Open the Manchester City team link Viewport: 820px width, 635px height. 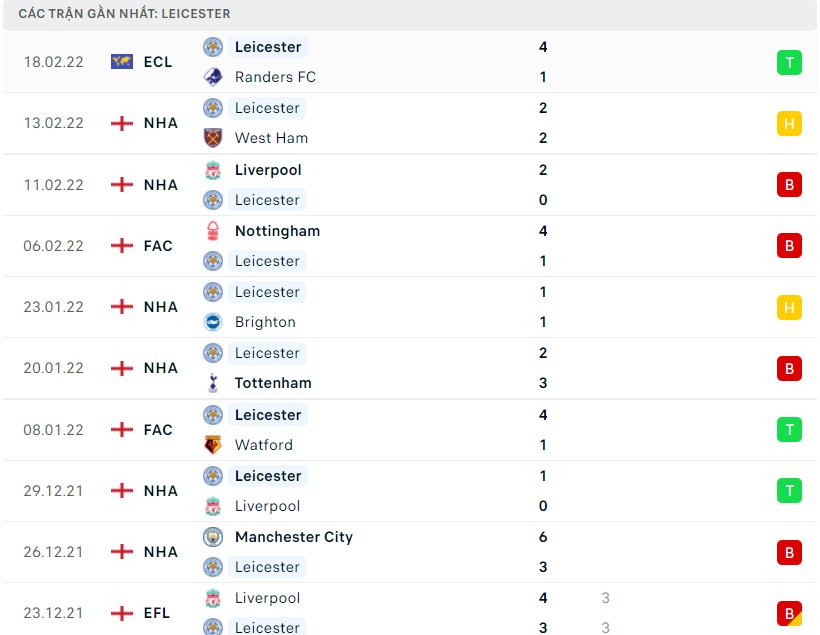click(x=293, y=537)
